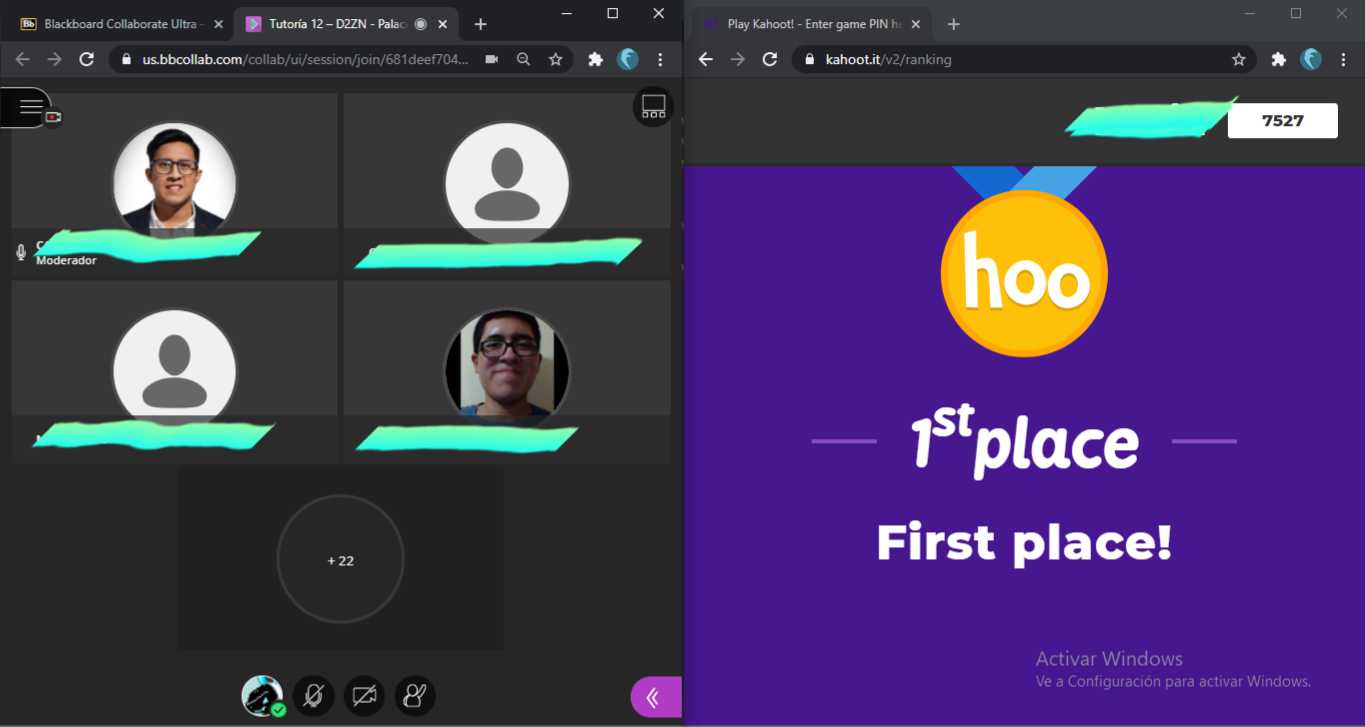Open the purple Collaborate panel expander
This screenshot has height=727, width=1365.
(656, 697)
